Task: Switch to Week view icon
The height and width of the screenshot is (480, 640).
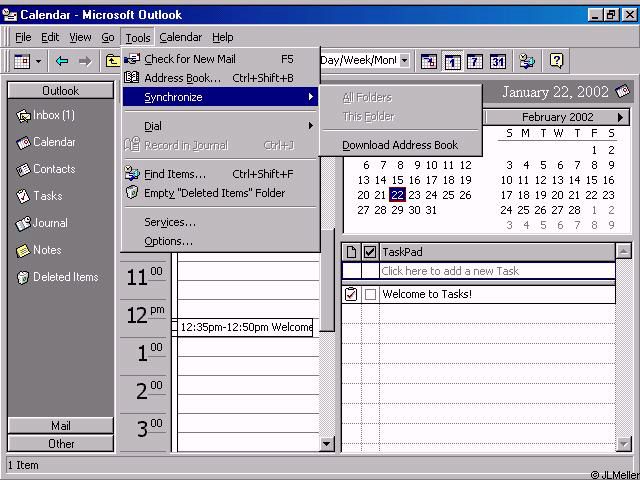Action: 475,62
